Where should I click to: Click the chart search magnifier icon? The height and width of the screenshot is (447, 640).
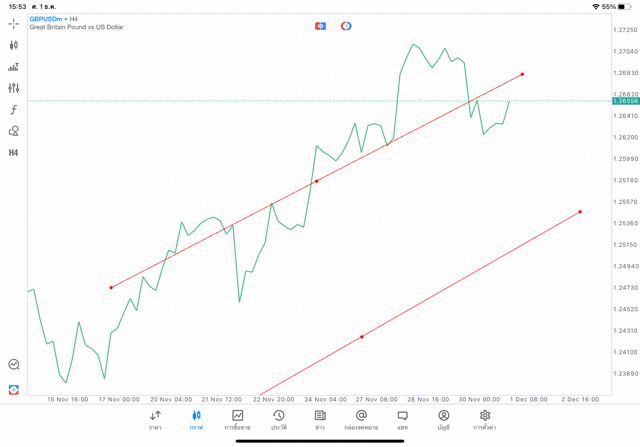pos(13,365)
